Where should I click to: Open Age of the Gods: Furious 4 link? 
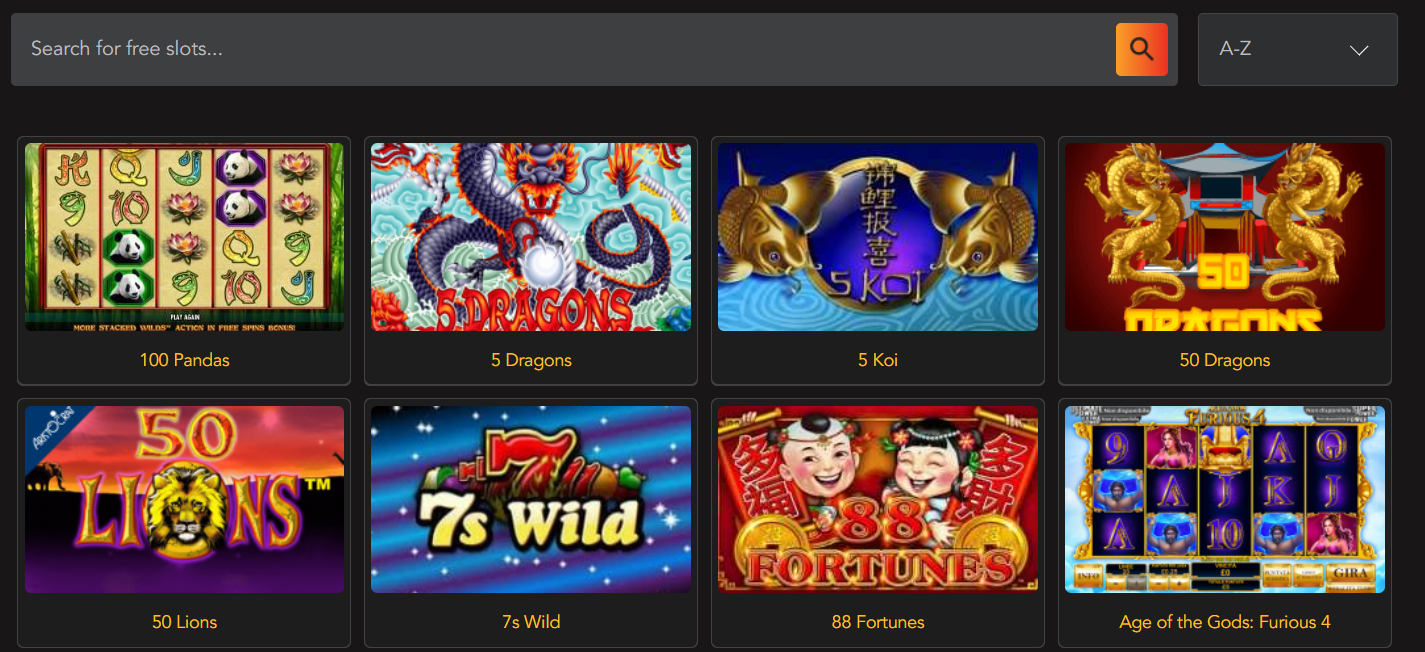1225,622
